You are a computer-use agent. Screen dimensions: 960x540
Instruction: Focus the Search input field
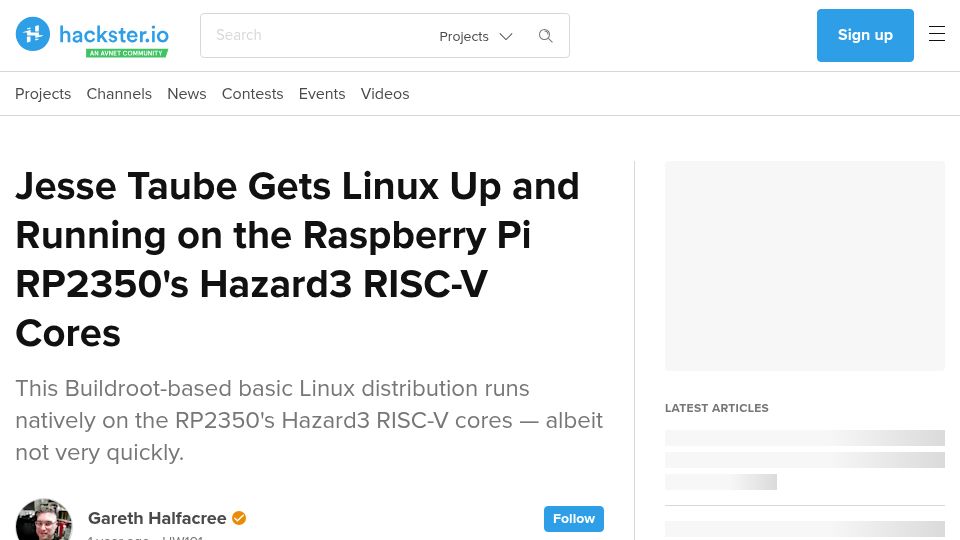(318, 36)
